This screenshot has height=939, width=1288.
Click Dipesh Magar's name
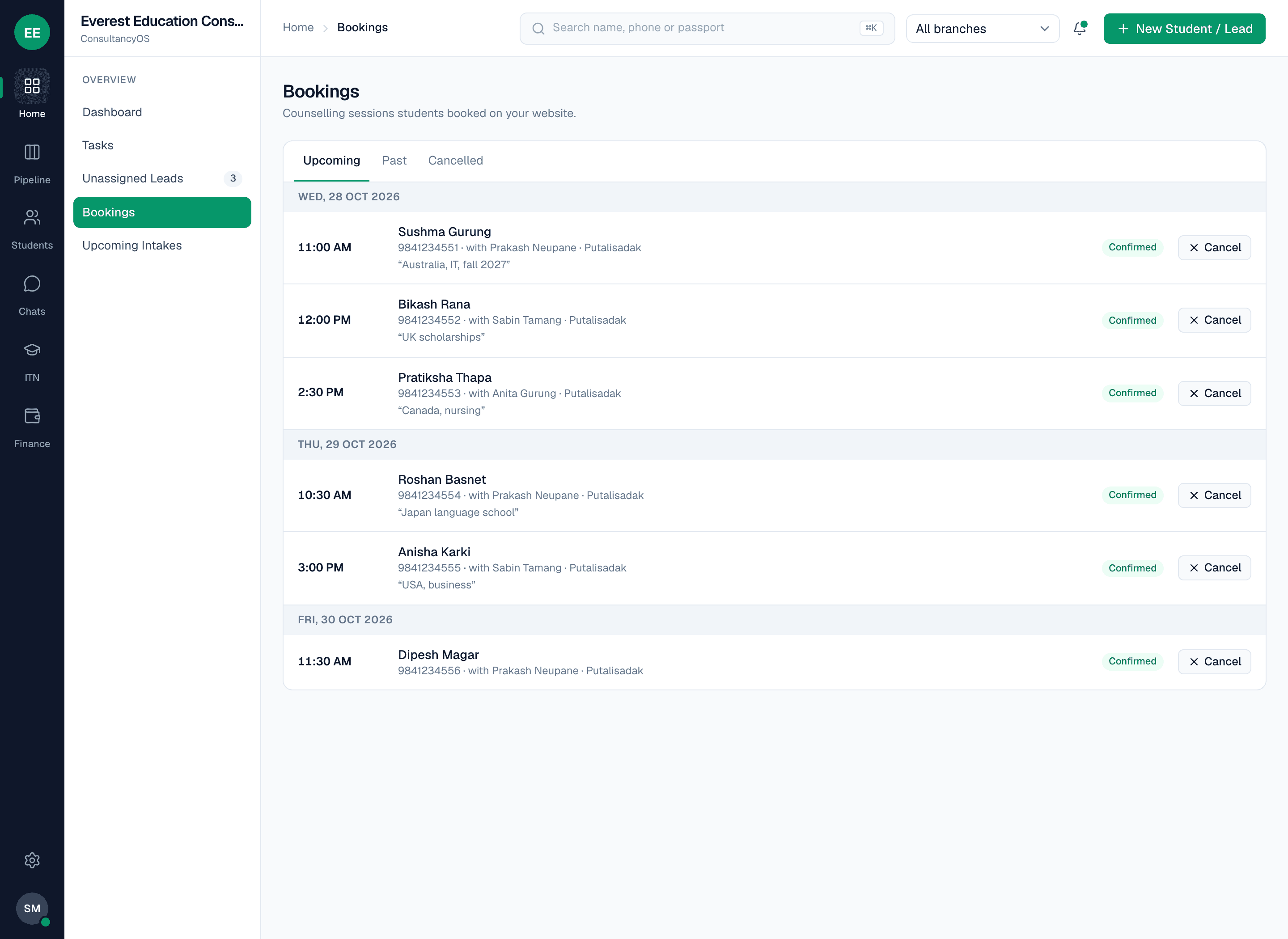click(438, 655)
